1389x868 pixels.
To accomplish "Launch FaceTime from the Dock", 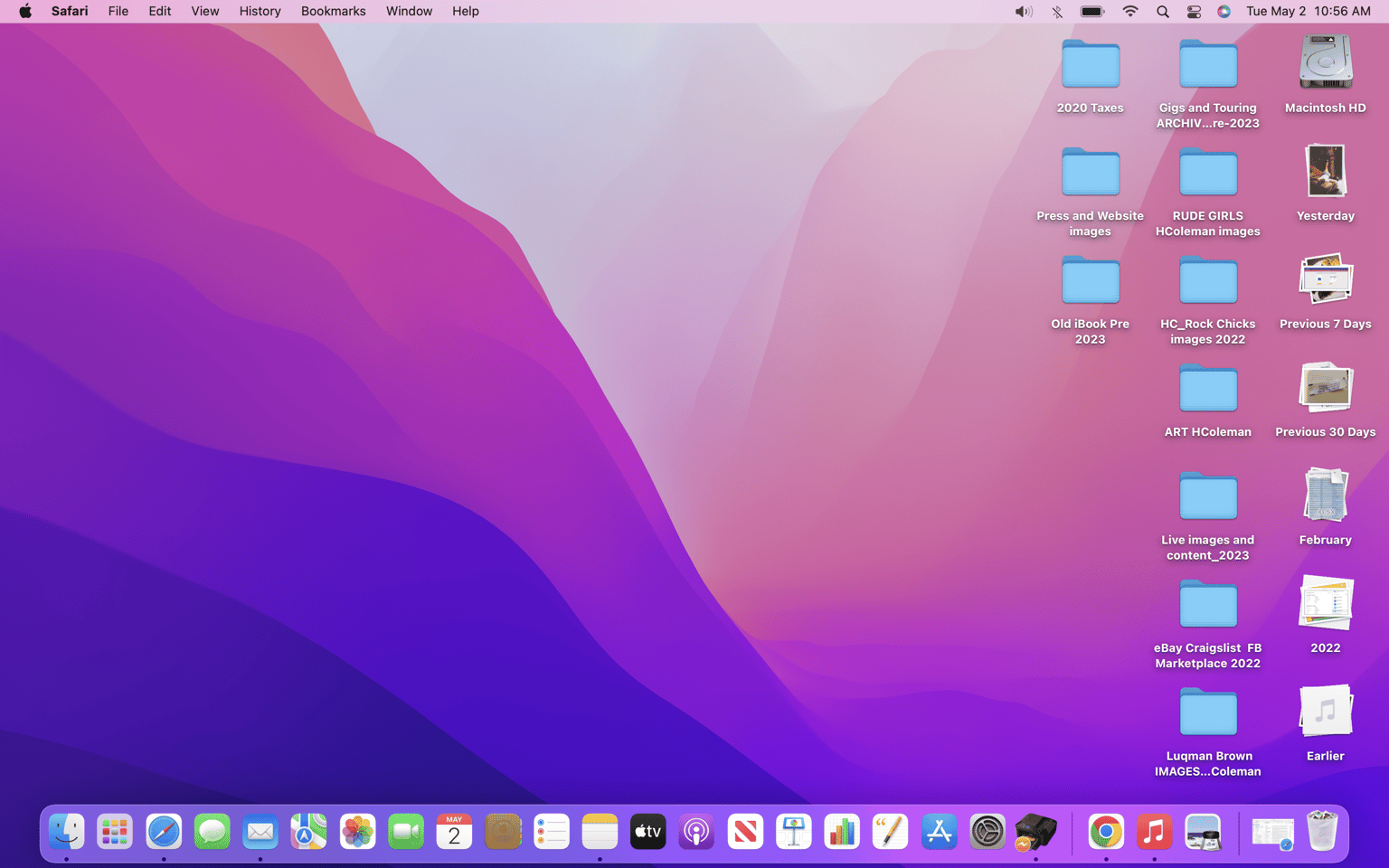I will (x=406, y=832).
